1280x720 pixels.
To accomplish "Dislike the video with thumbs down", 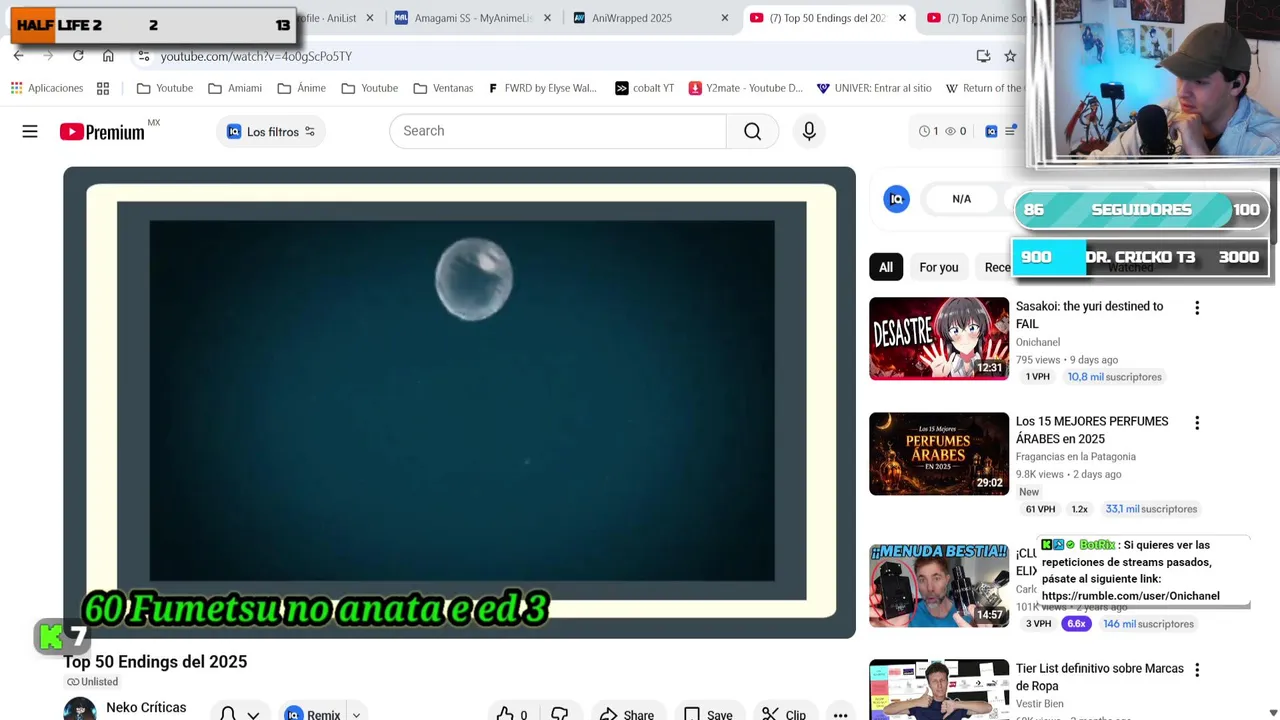I will [x=560, y=714].
